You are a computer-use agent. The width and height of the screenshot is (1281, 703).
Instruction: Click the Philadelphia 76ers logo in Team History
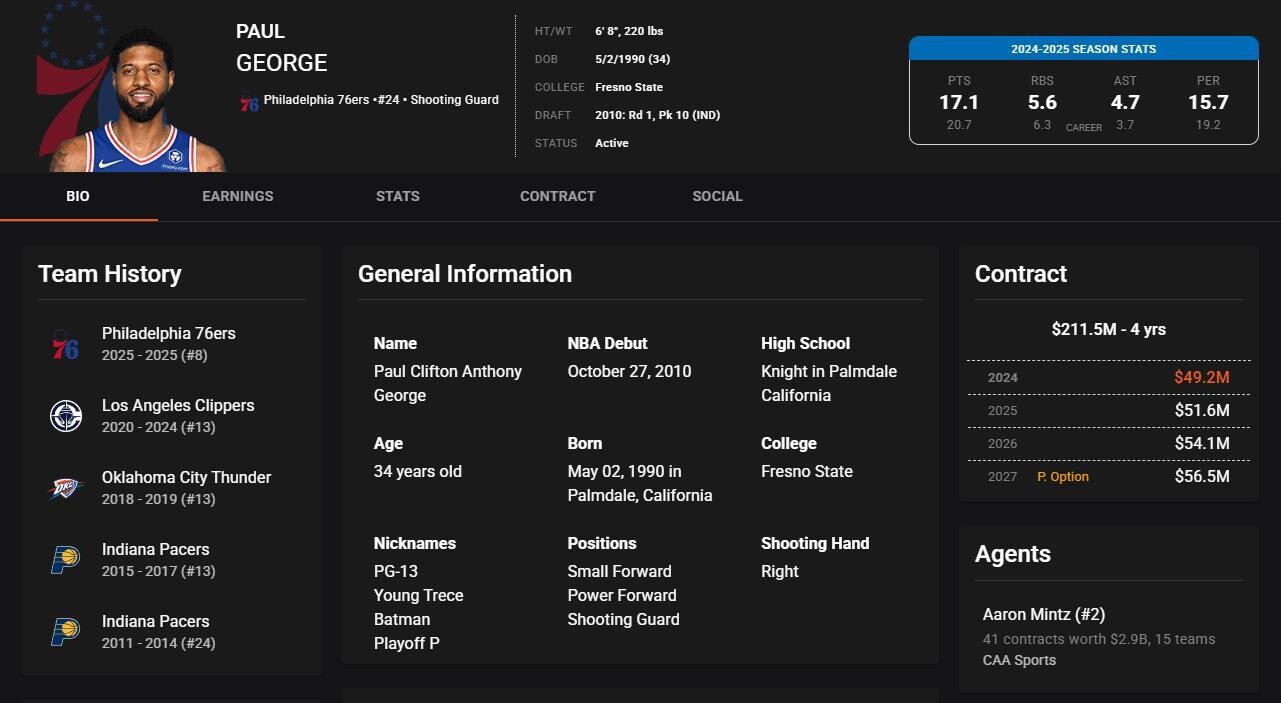[x=66, y=344]
